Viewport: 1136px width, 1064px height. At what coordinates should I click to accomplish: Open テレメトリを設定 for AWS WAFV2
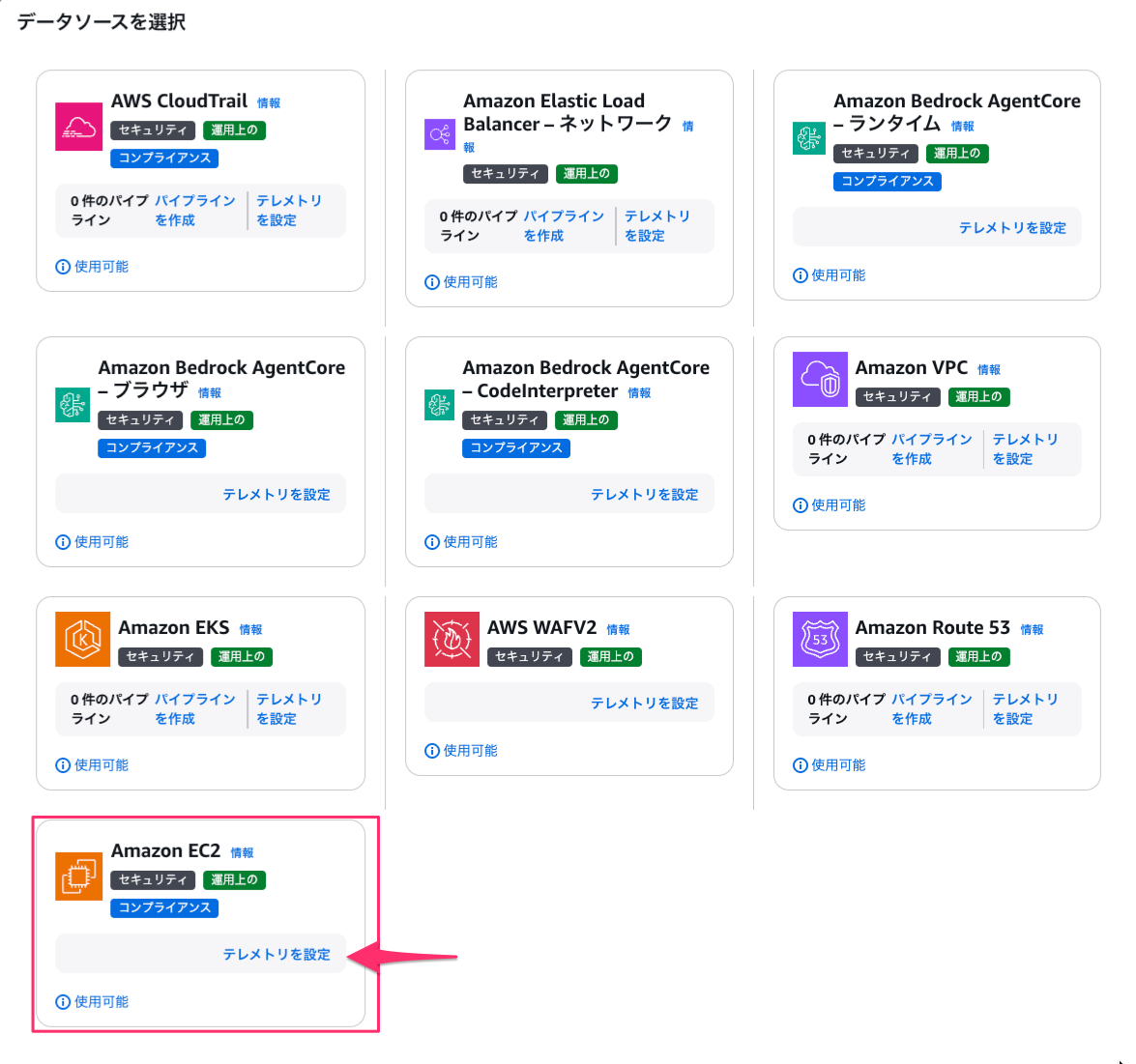(x=644, y=703)
